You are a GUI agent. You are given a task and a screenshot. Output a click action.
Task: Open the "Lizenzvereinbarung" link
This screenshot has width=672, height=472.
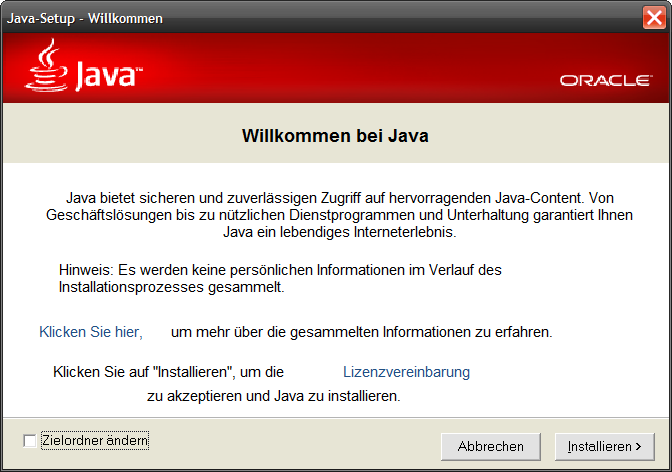(406, 372)
